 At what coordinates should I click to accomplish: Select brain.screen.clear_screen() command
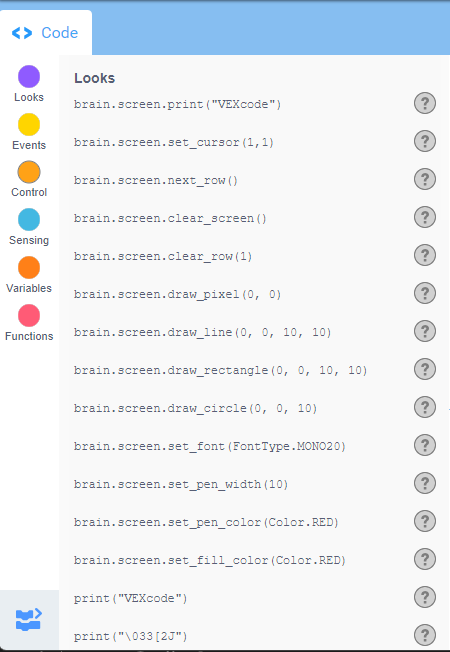(170, 219)
